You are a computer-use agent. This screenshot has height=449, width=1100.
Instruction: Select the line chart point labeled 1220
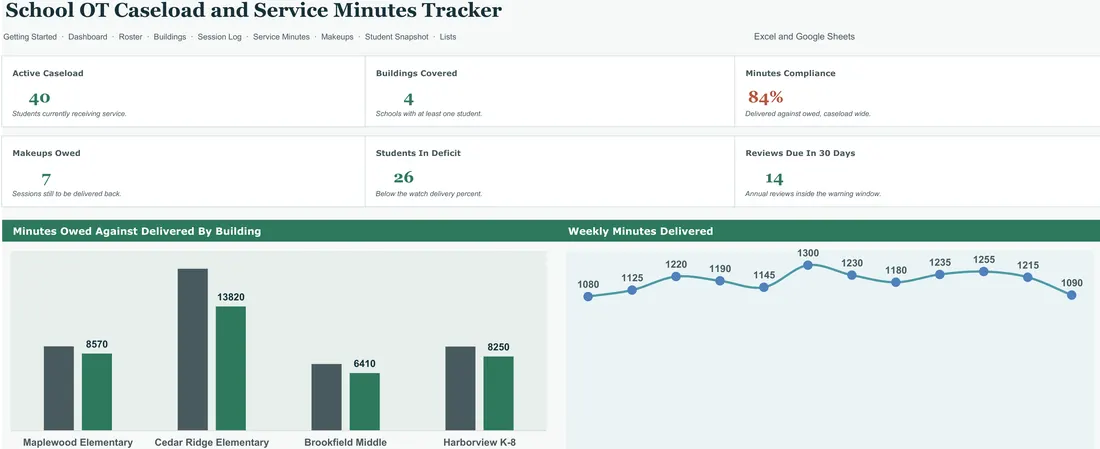pyautogui.click(x=676, y=276)
